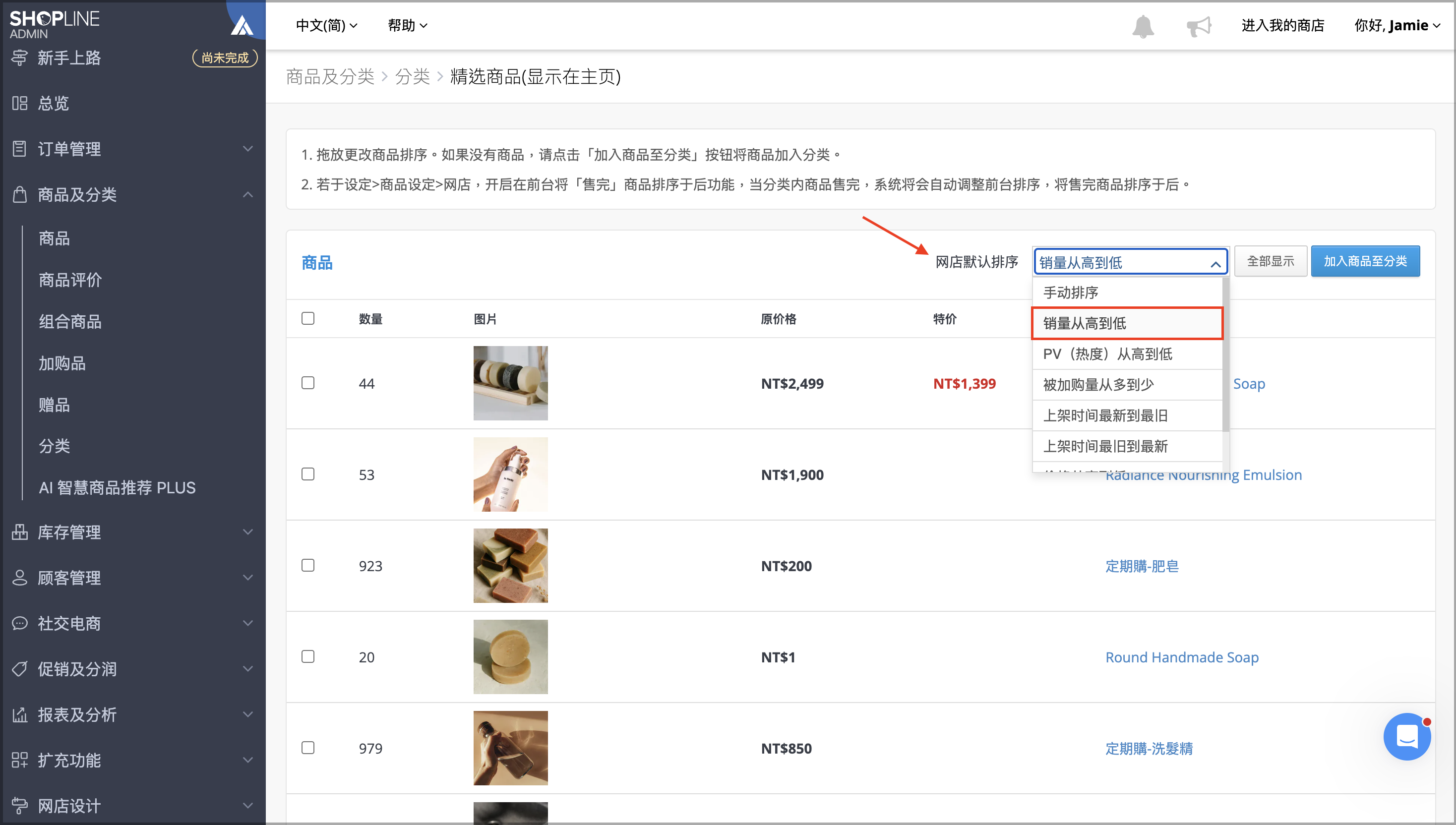Collapse the 商品及分类 sidebar section
This screenshot has height=825, width=1456.
click(x=247, y=194)
